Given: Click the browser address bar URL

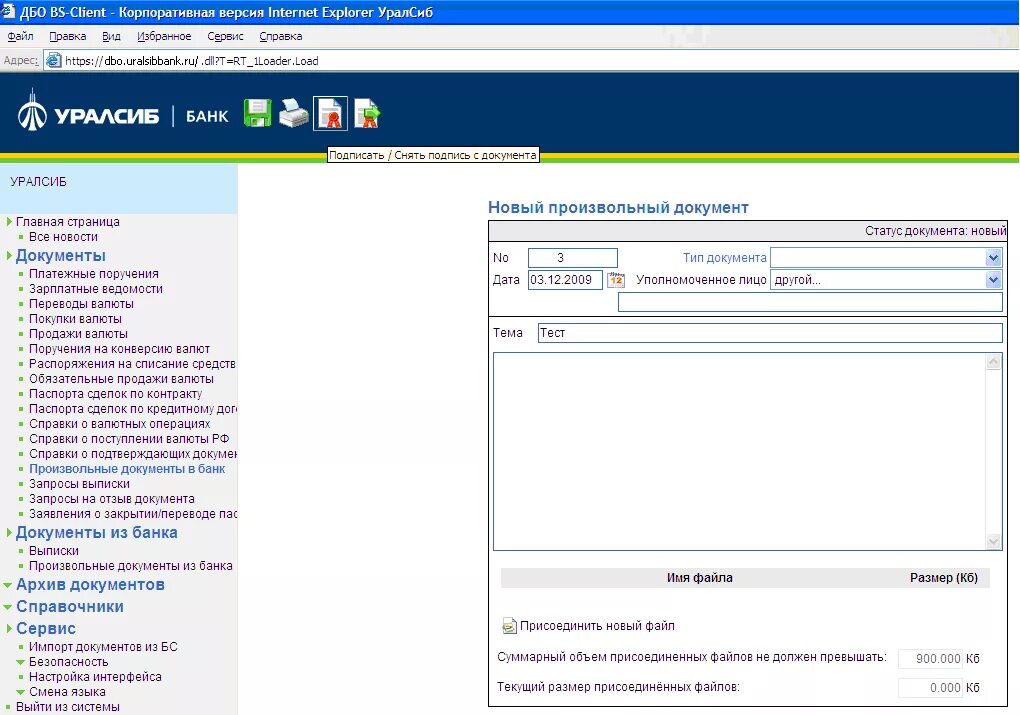Looking at the screenshot, I should click(191, 61).
